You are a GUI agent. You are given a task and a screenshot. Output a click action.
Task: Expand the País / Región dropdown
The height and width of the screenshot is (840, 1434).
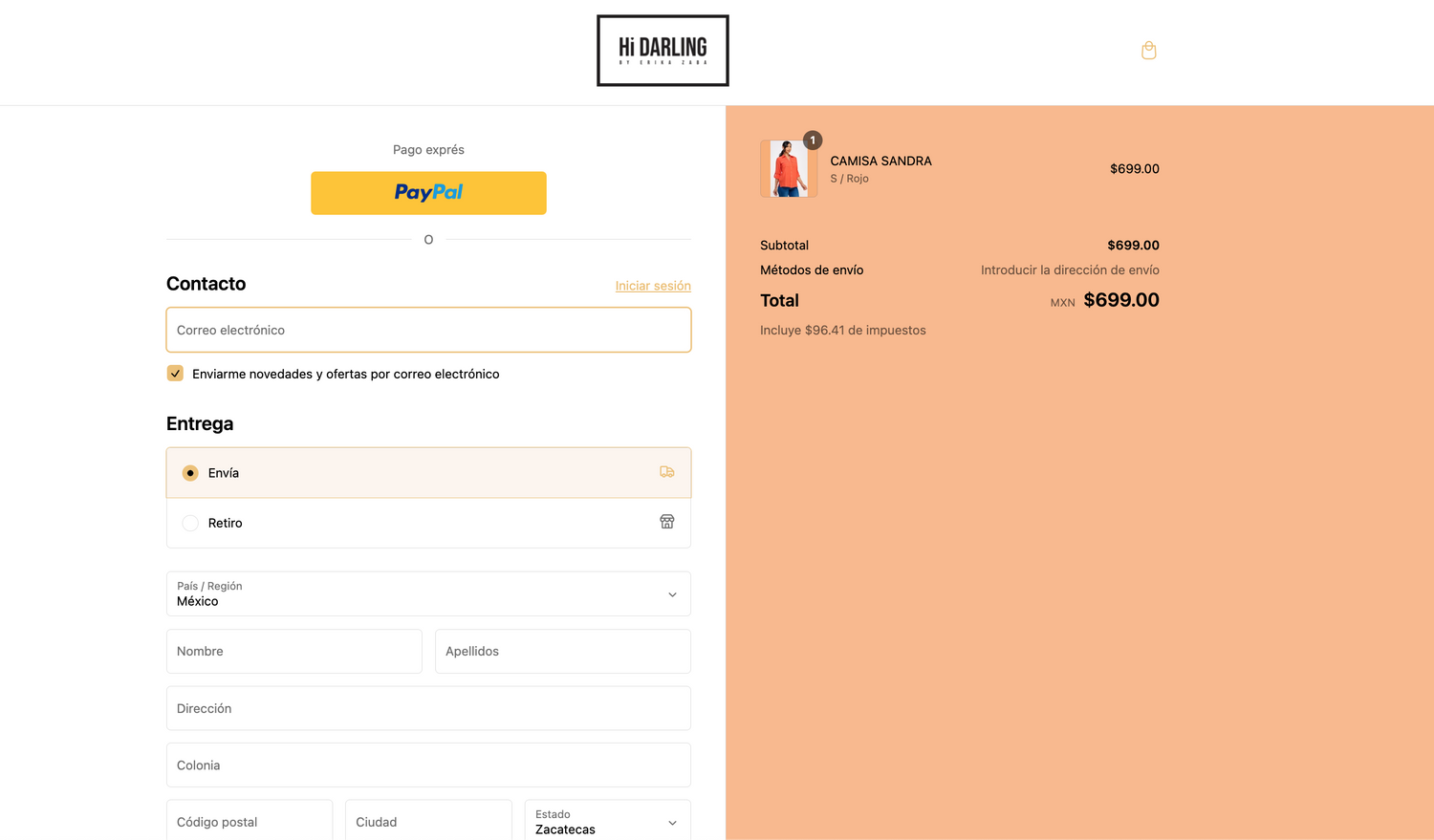(x=428, y=593)
